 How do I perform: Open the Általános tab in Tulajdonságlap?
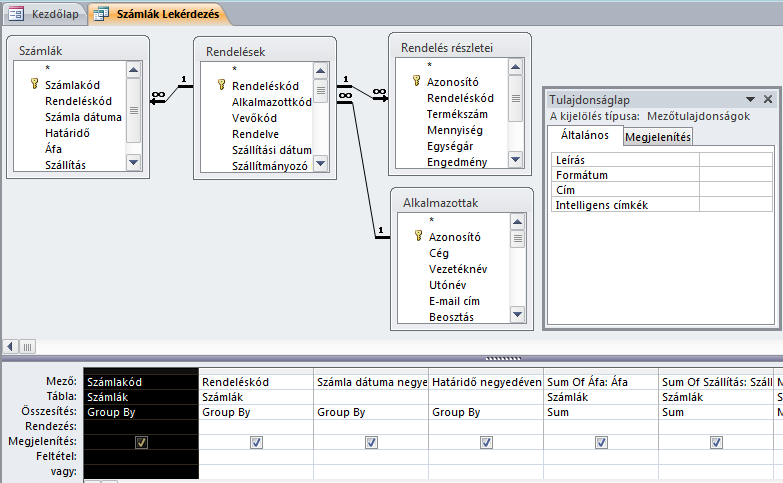click(585, 135)
